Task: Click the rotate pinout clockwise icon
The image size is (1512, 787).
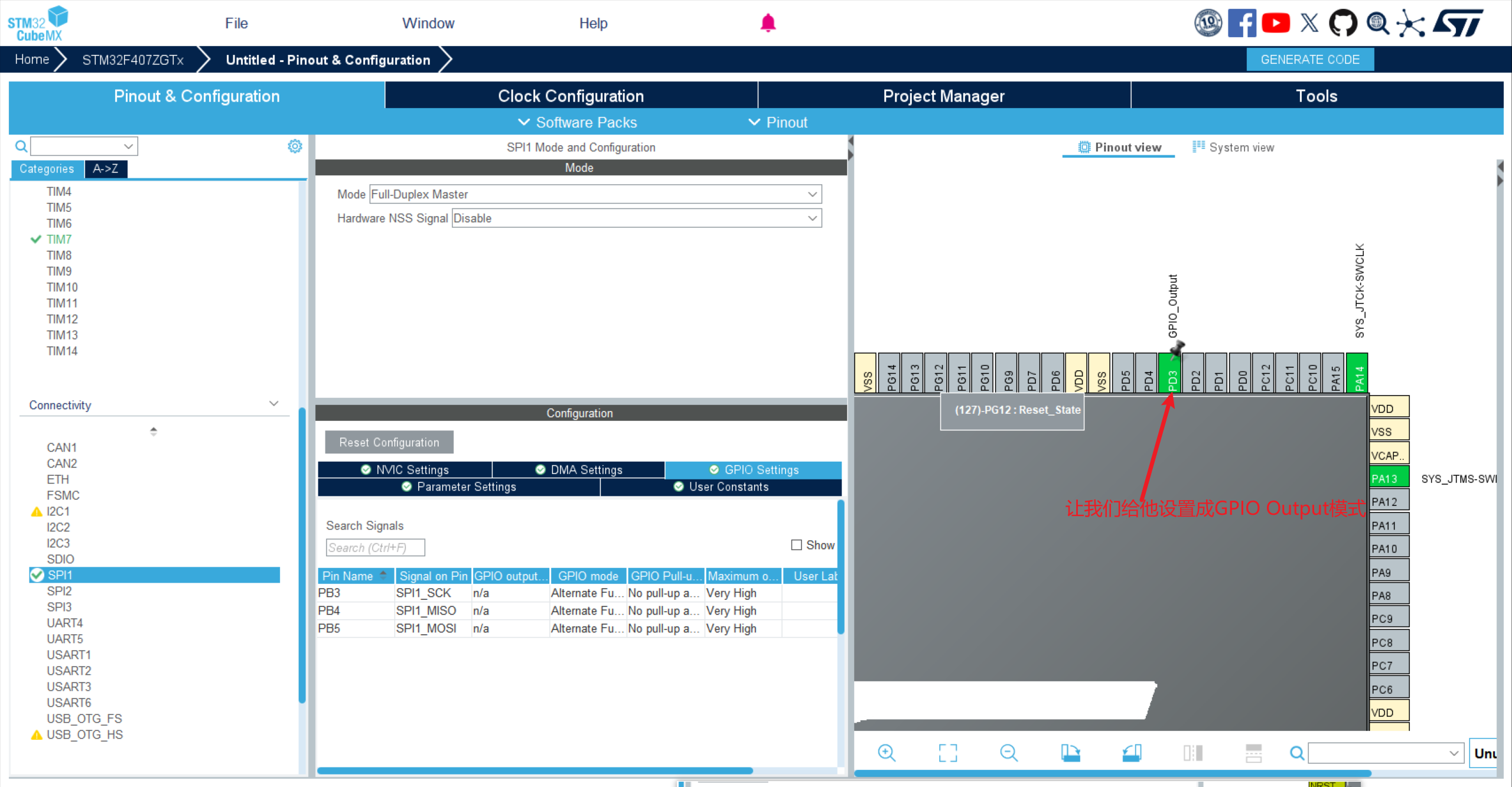Action: 1070,753
